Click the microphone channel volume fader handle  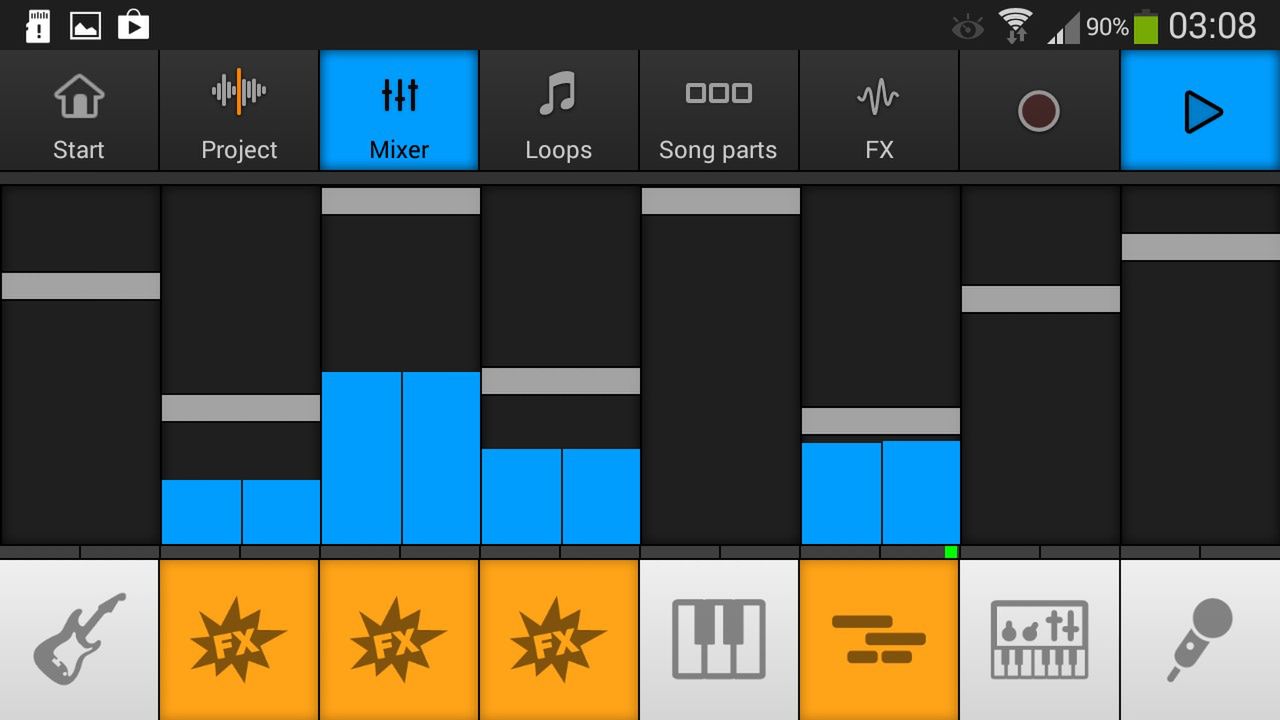click(x=1201, y=247)
